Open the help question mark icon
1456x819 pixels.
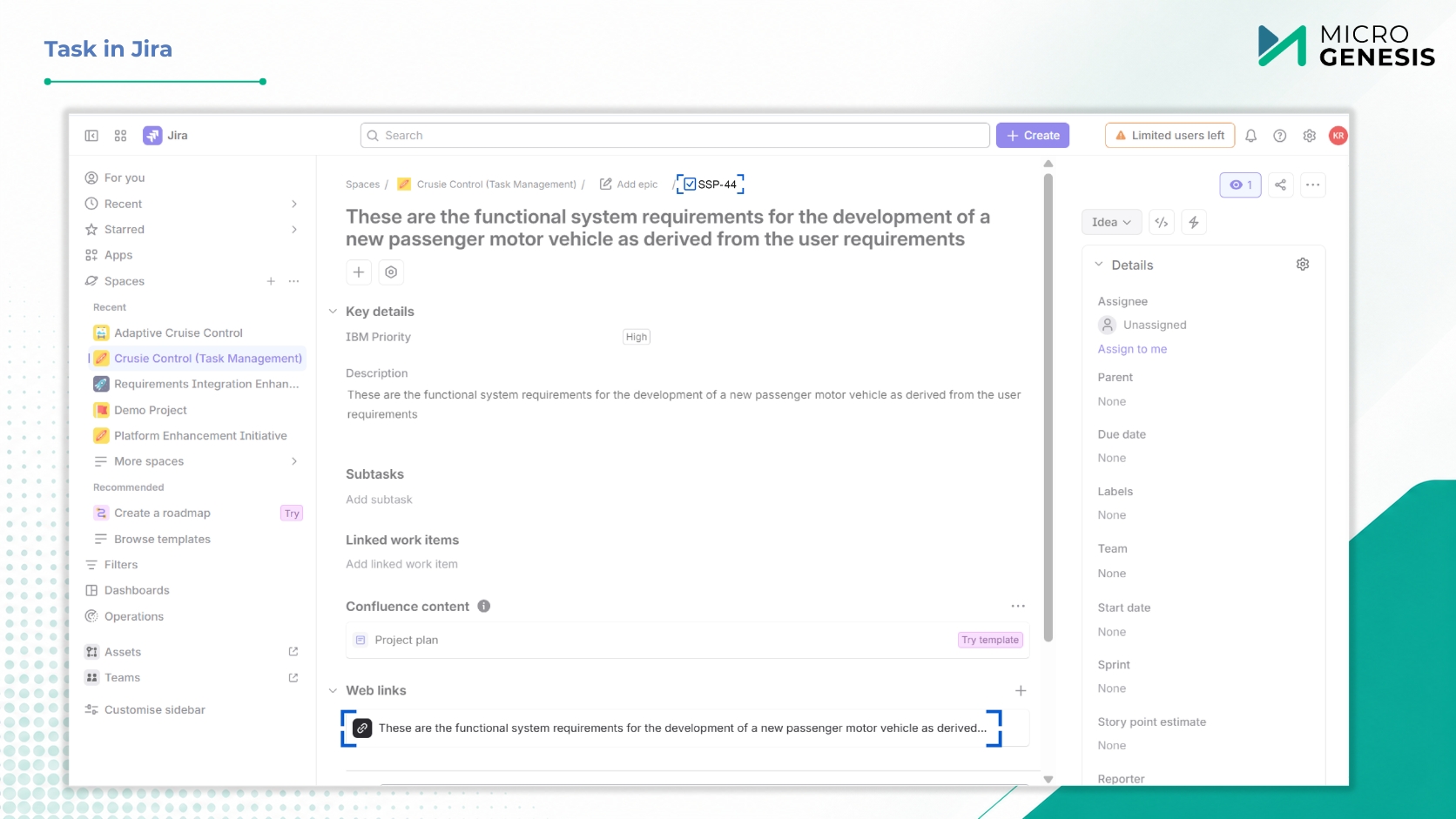(x=1279, y=136)
